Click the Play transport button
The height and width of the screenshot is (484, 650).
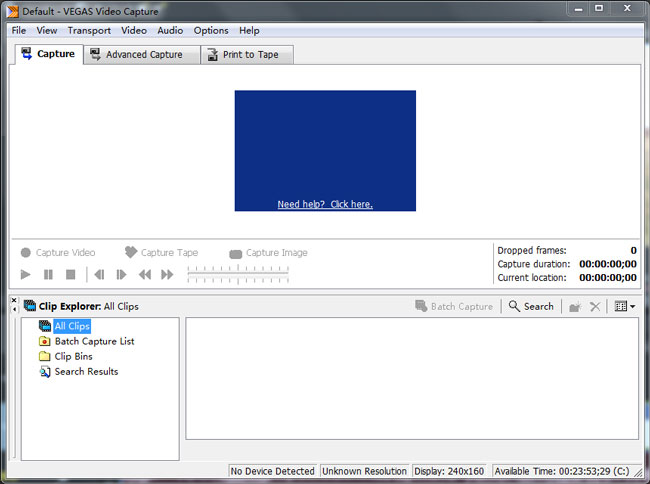[25, 274]
